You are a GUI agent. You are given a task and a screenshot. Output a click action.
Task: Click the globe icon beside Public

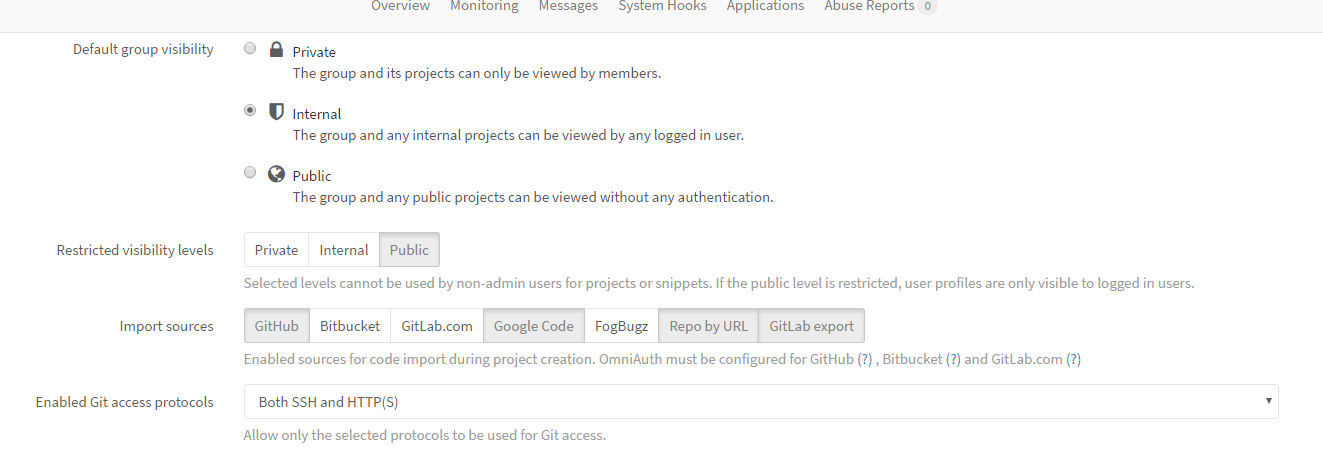[277, 173]
